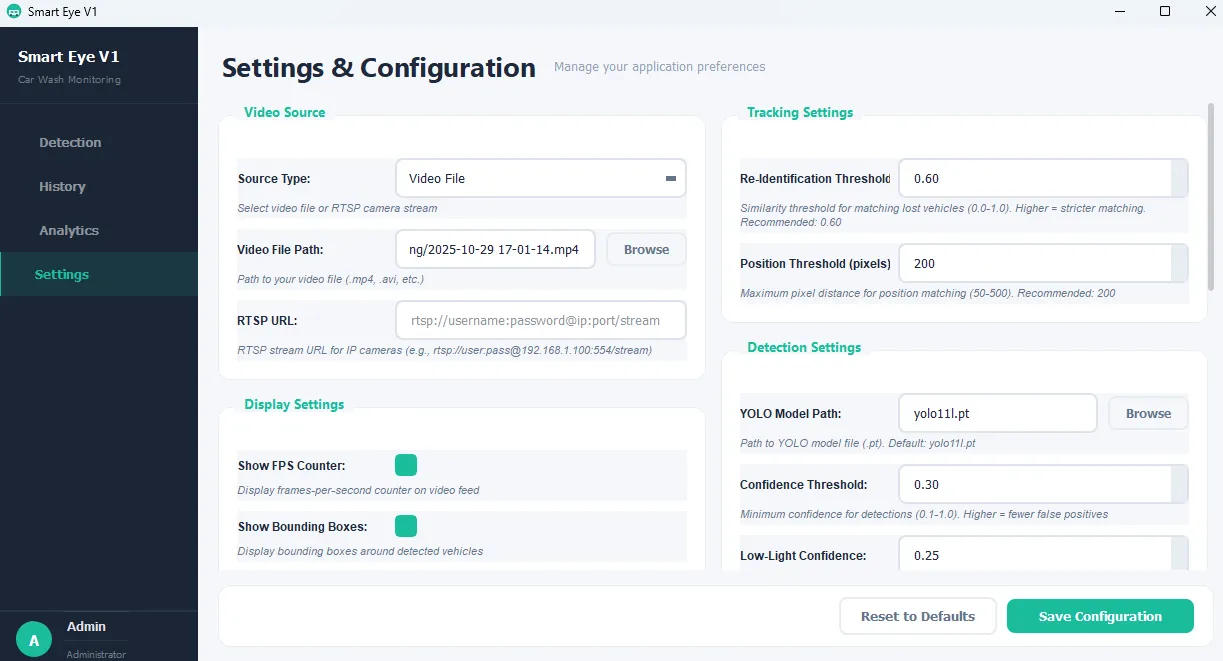
Task: Click the YOLO Model Path field
Action: click(998, 413)
